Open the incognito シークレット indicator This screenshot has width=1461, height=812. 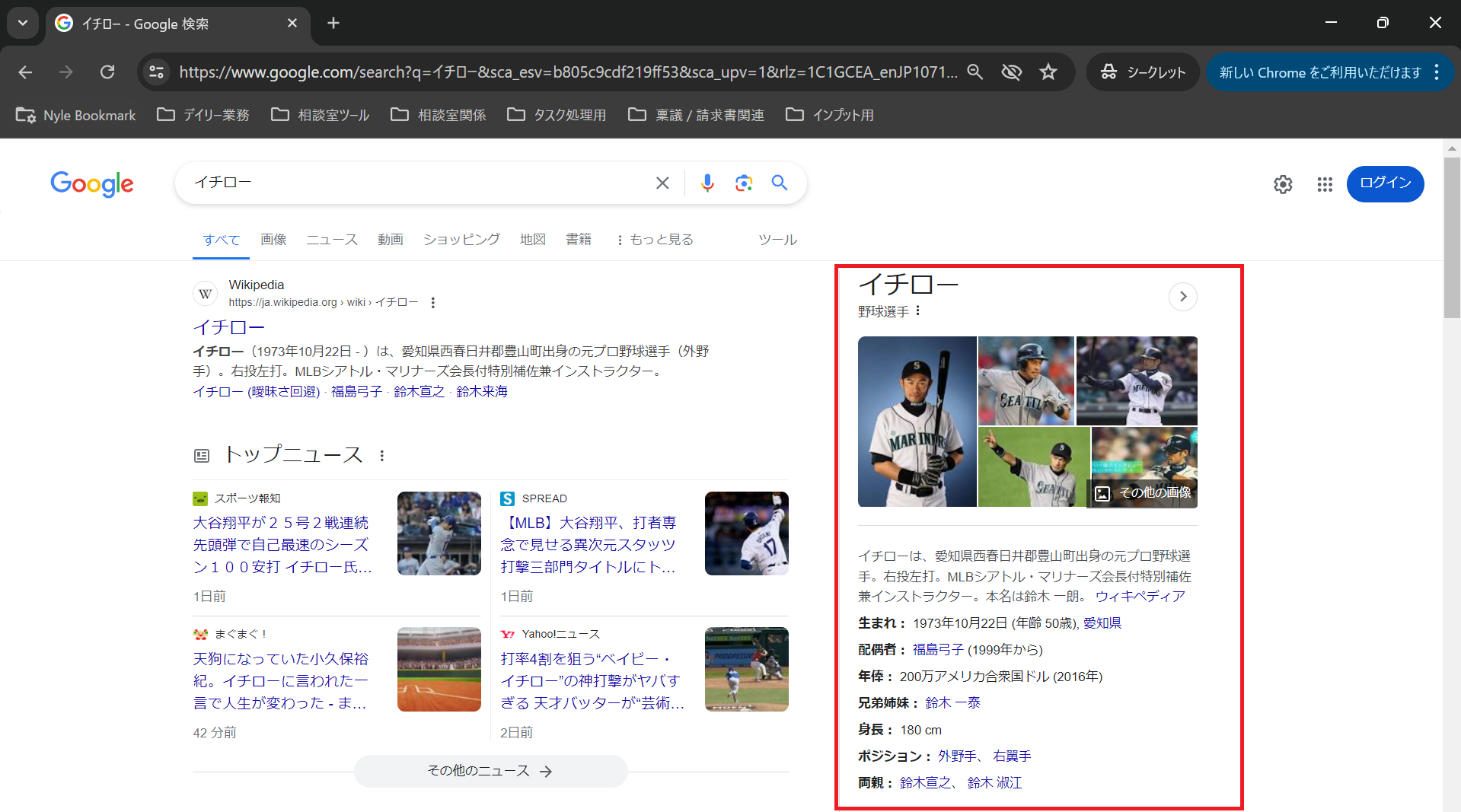1143,72
